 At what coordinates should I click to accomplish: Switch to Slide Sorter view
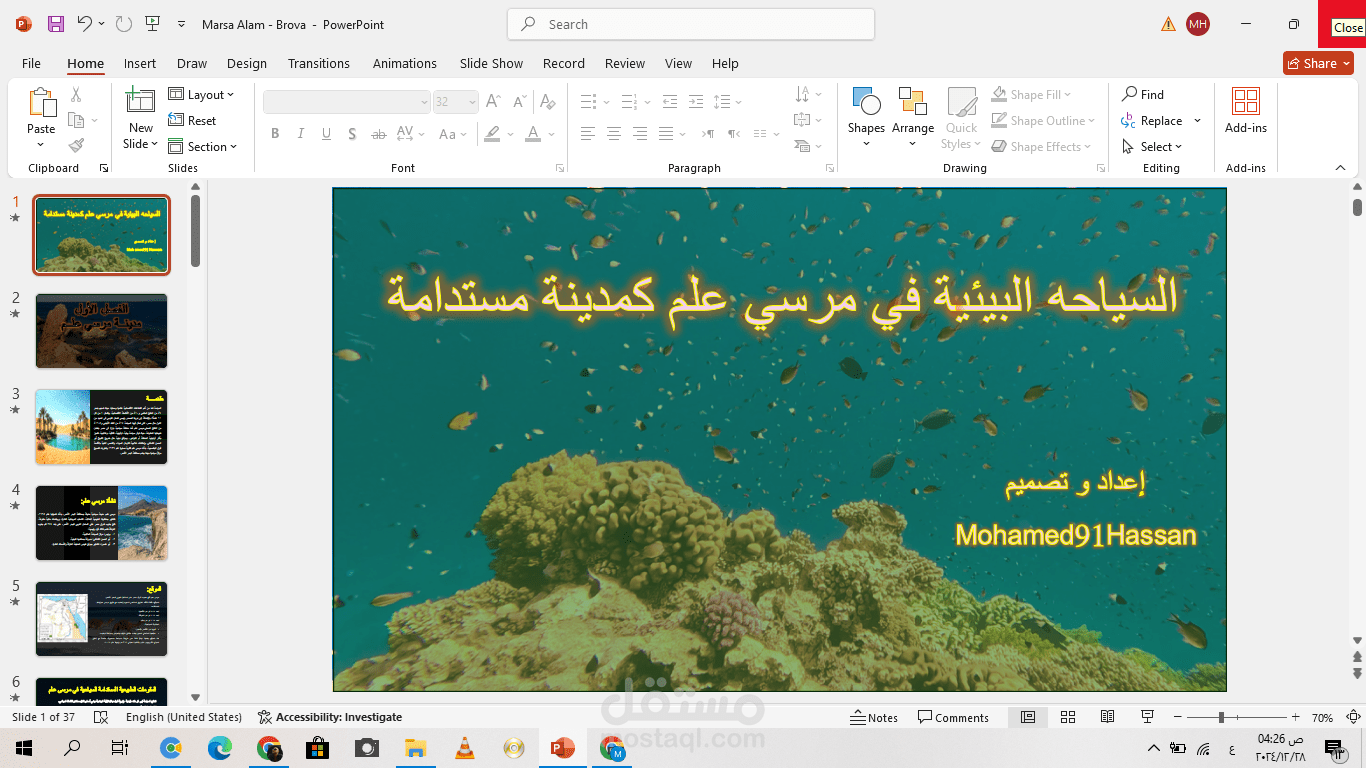coord(1068,717)
